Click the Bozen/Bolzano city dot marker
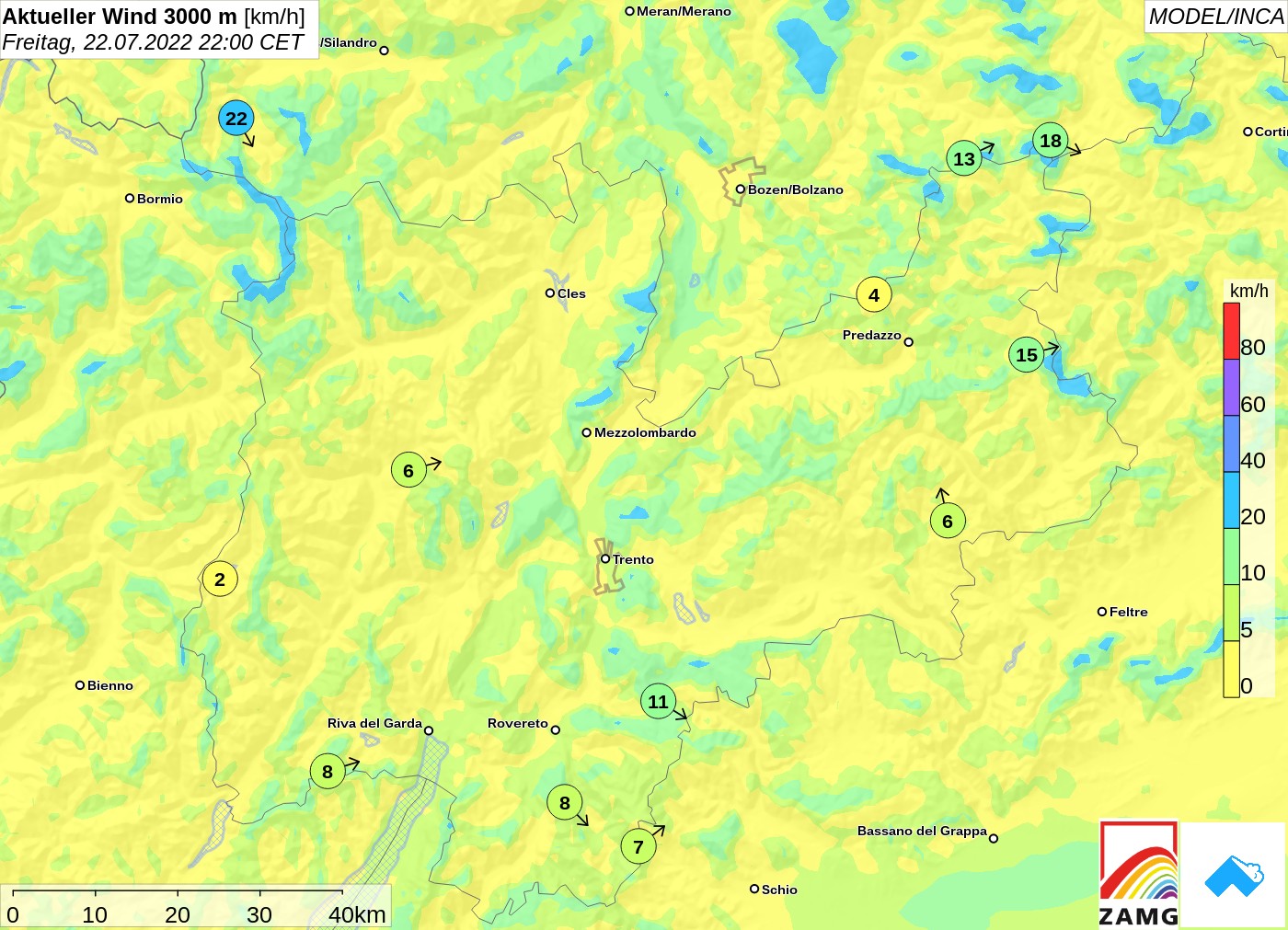Screen dimensions: 1288x930 pos(740,189)
